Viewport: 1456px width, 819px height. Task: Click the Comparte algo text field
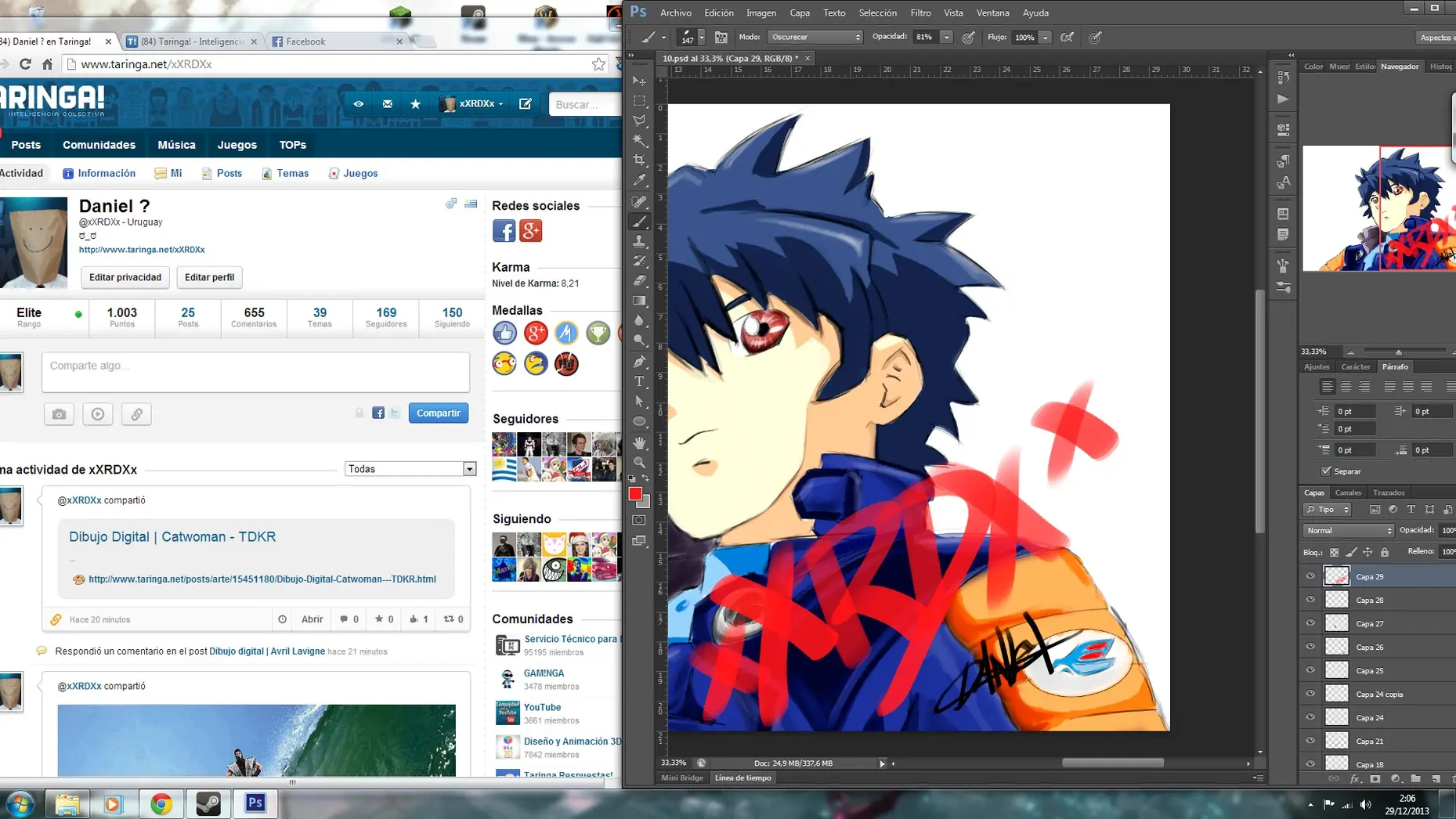pos(256,372)
